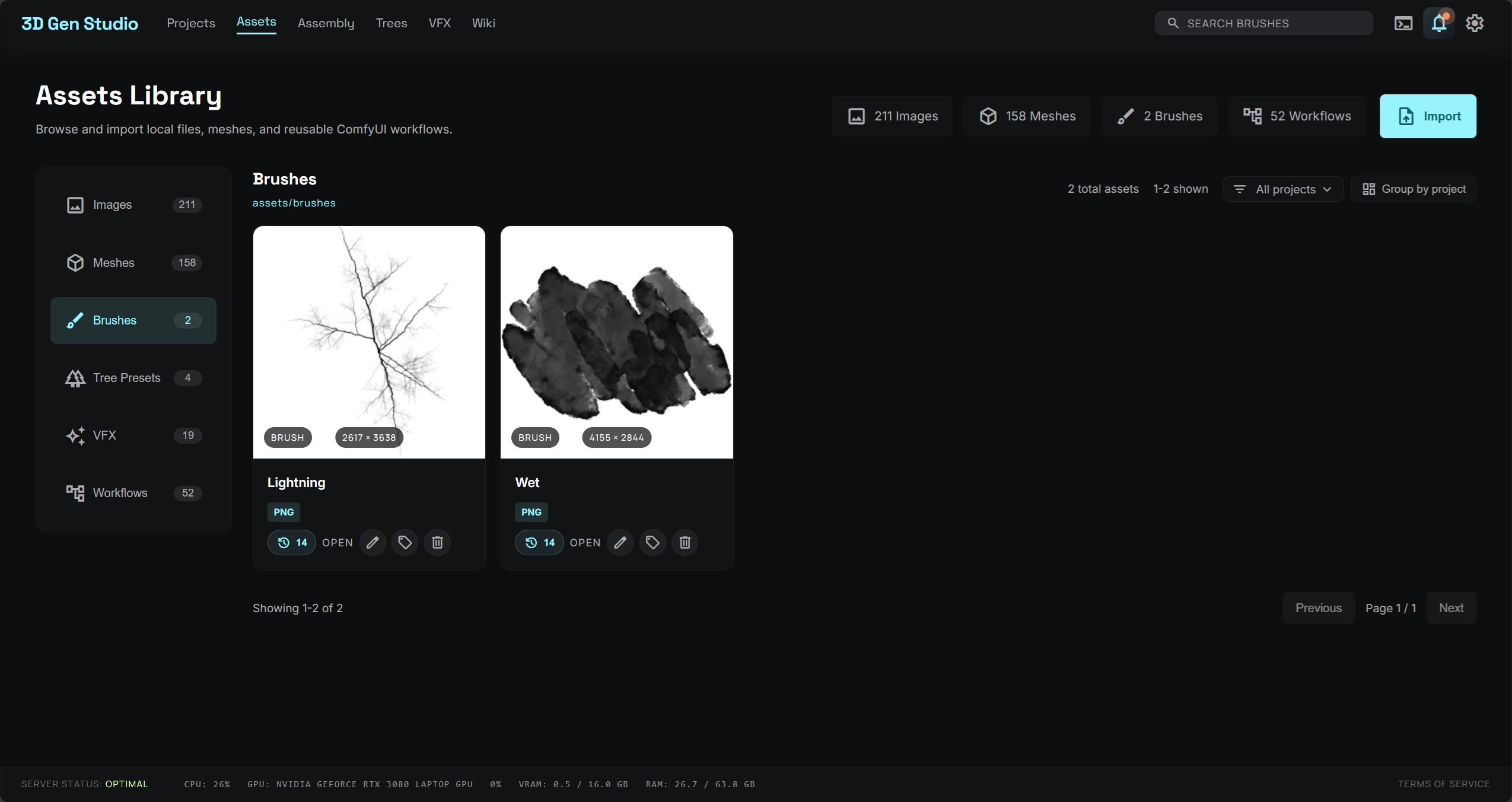
Task: Open the Assembly tab
Action: point(326,23)
